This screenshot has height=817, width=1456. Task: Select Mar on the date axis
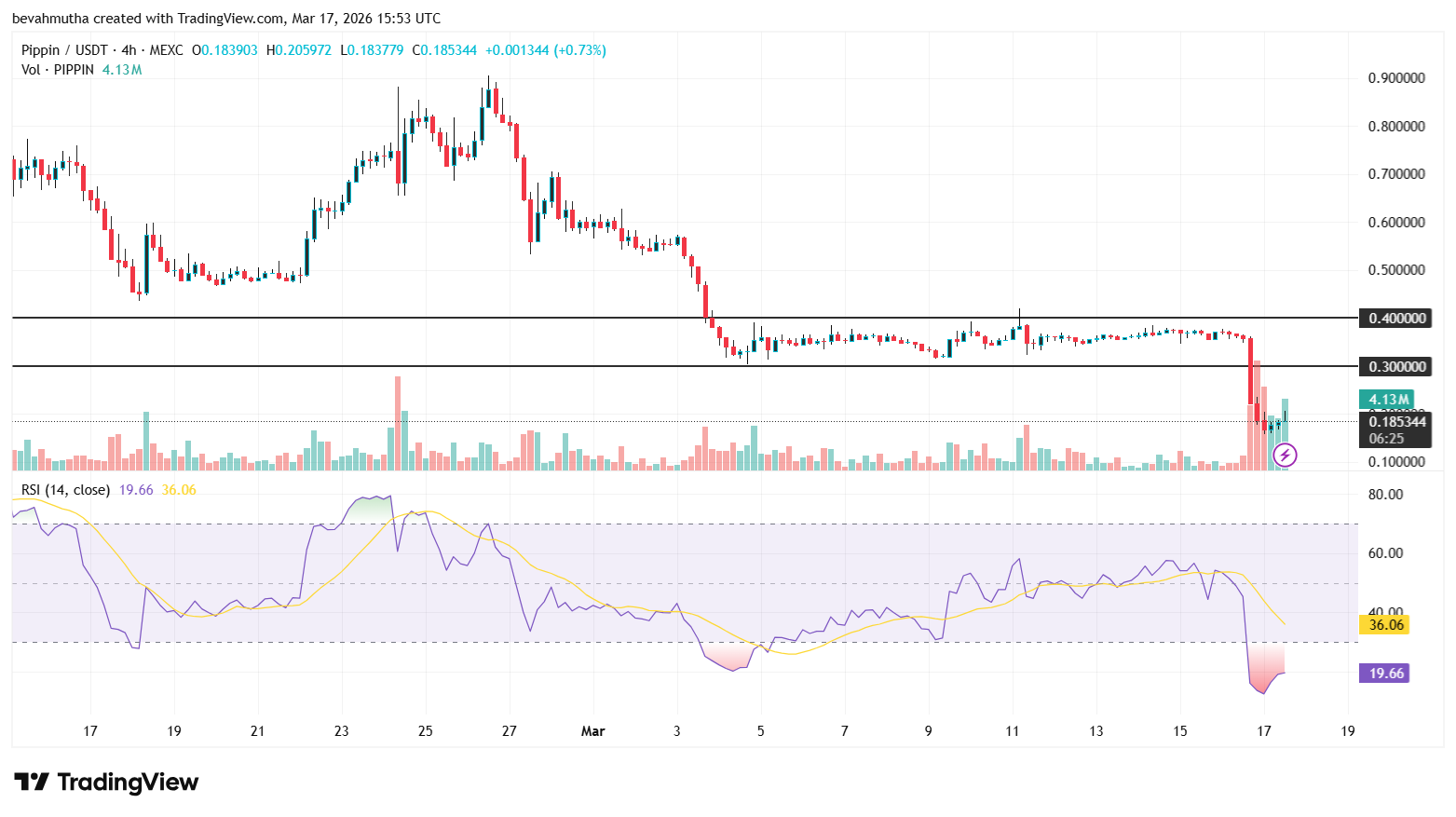pyautogui.click(x=593, y=731)
